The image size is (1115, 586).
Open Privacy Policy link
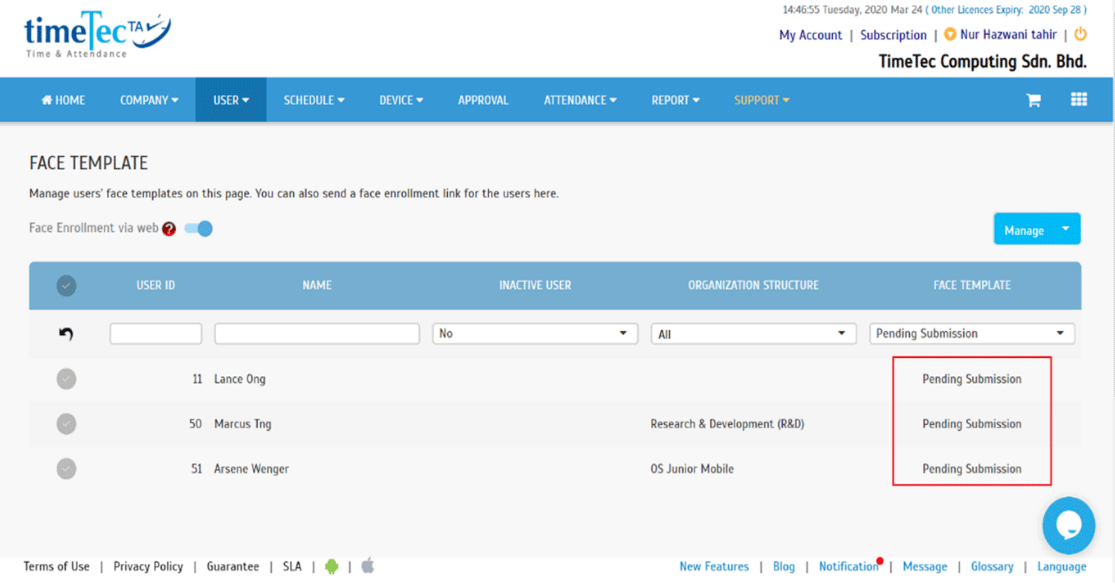[x=148, y=566]
